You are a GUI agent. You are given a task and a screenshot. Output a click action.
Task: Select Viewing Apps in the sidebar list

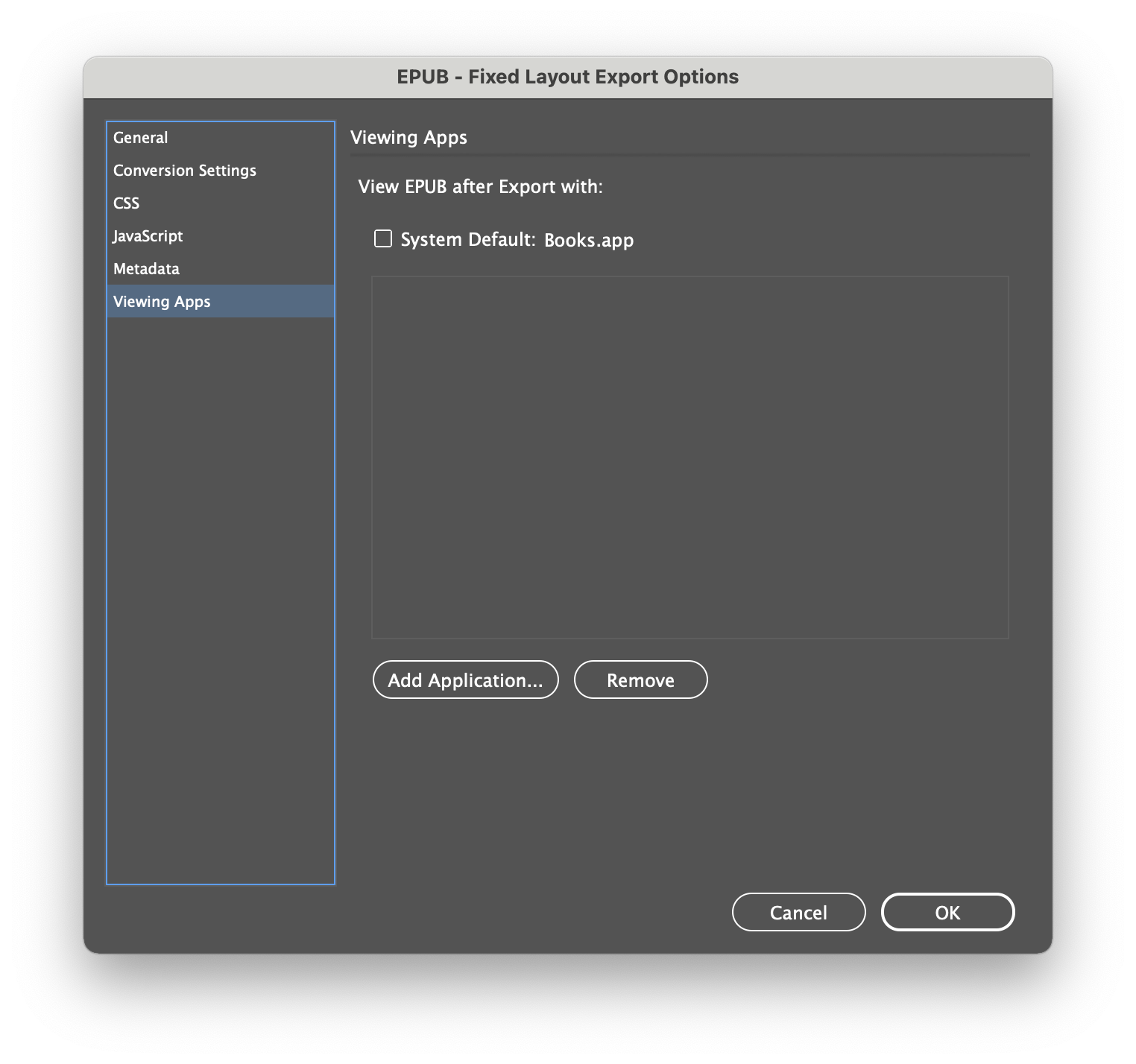point(162,302)
